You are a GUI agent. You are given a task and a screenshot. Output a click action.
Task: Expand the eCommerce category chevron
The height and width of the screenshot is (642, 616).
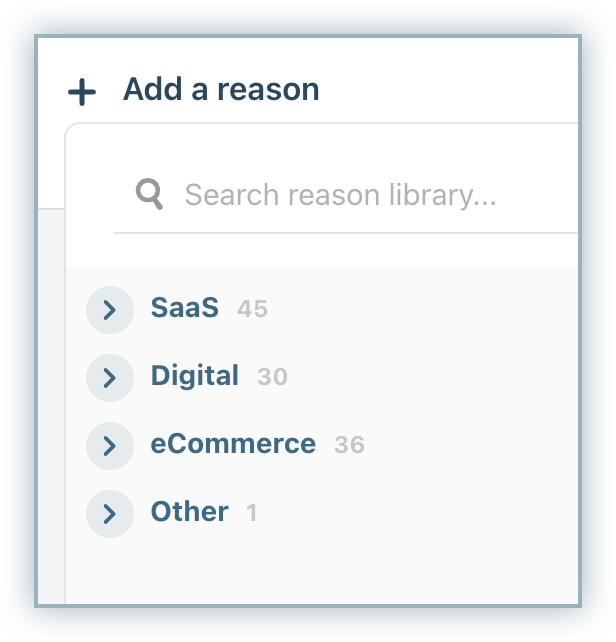[x=110, y=445]
